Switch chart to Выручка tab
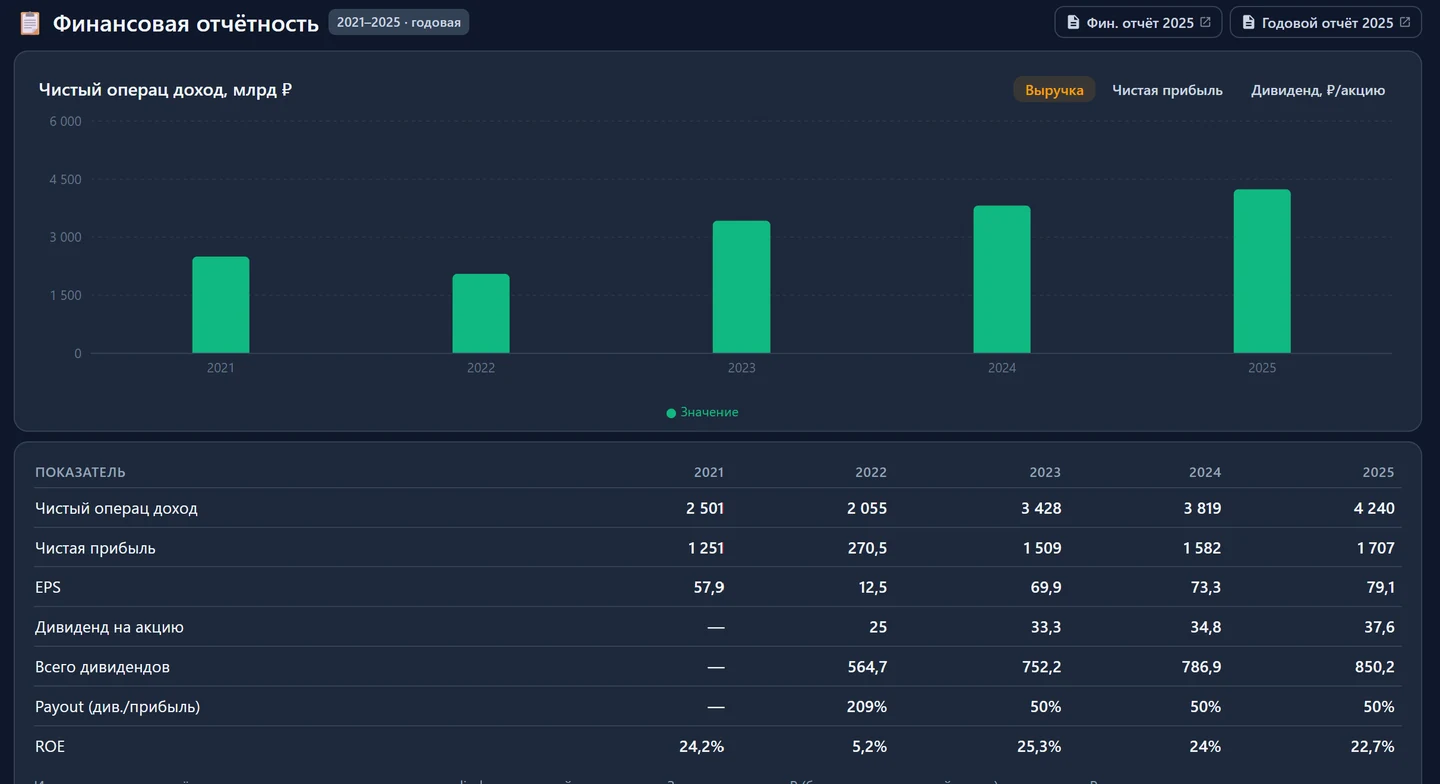This screenshot has width=1440, height=784. tap(1054, 90)
